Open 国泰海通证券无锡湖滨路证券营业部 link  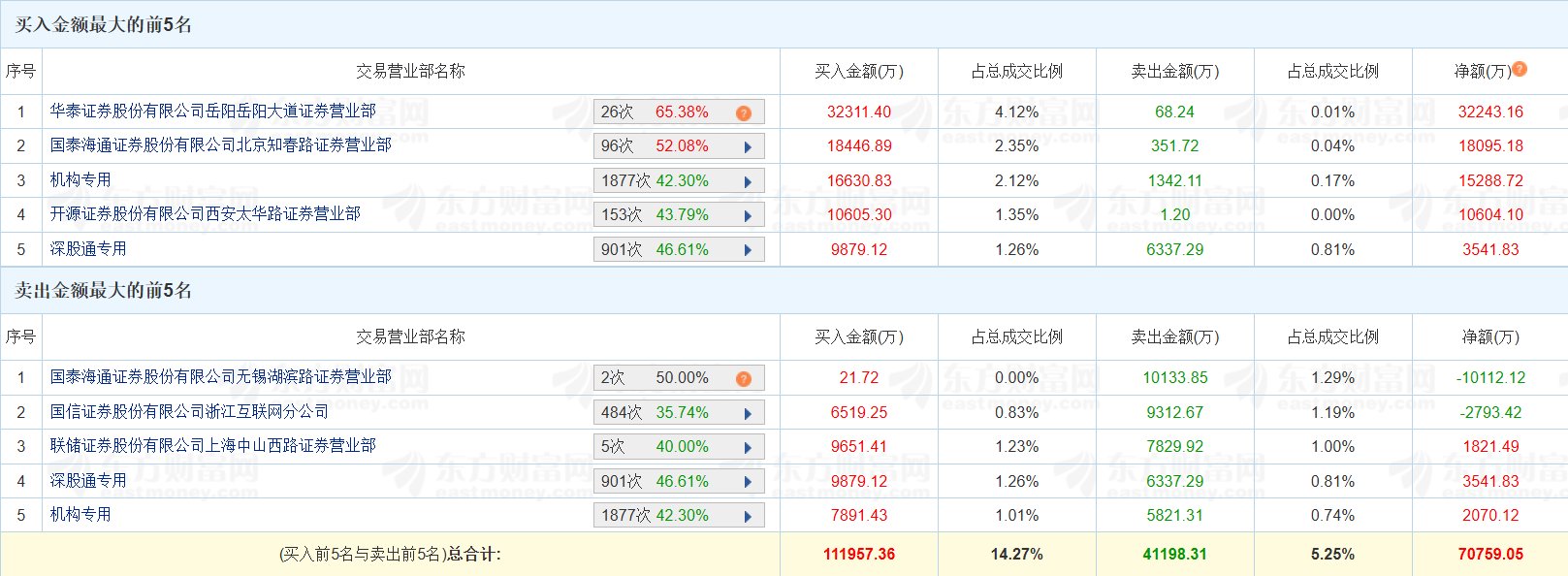click(x=220, y=377)
